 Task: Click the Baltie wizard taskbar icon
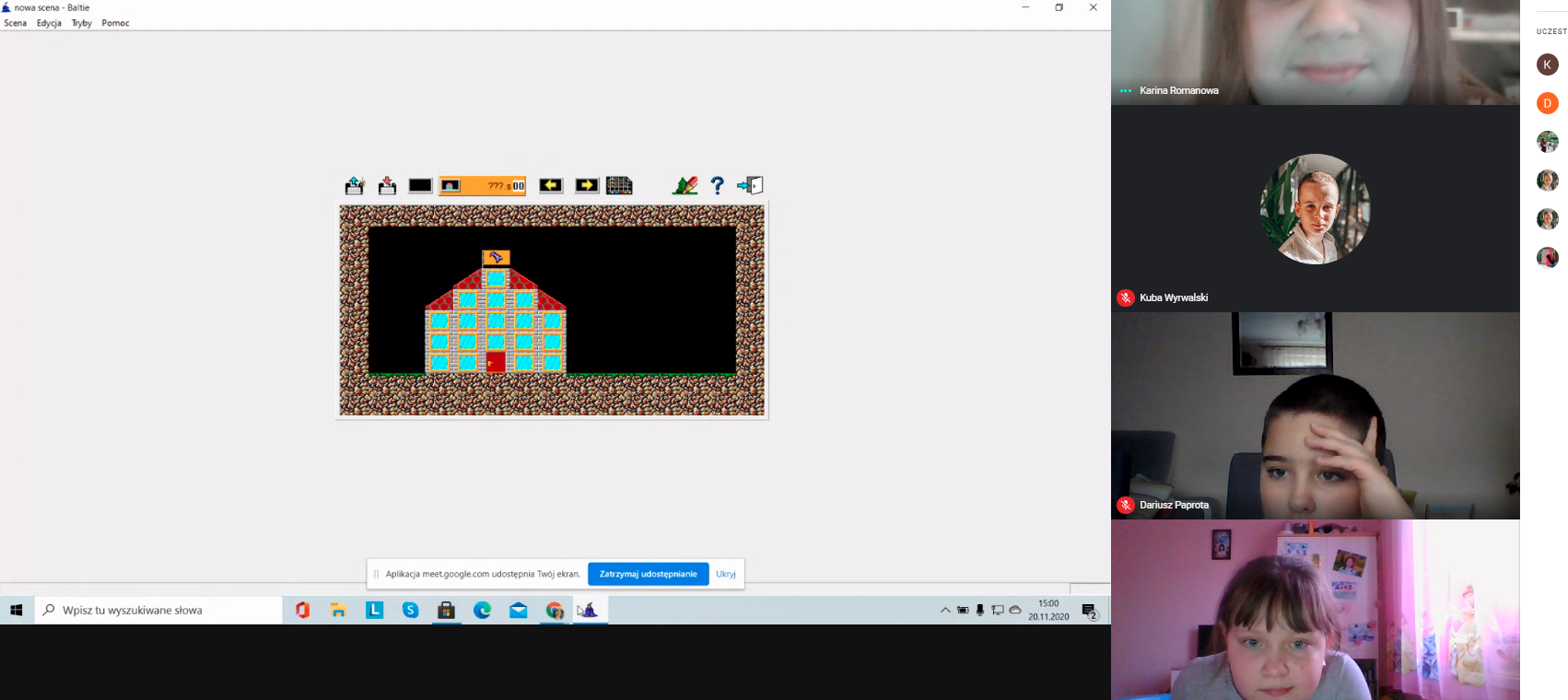591,610
